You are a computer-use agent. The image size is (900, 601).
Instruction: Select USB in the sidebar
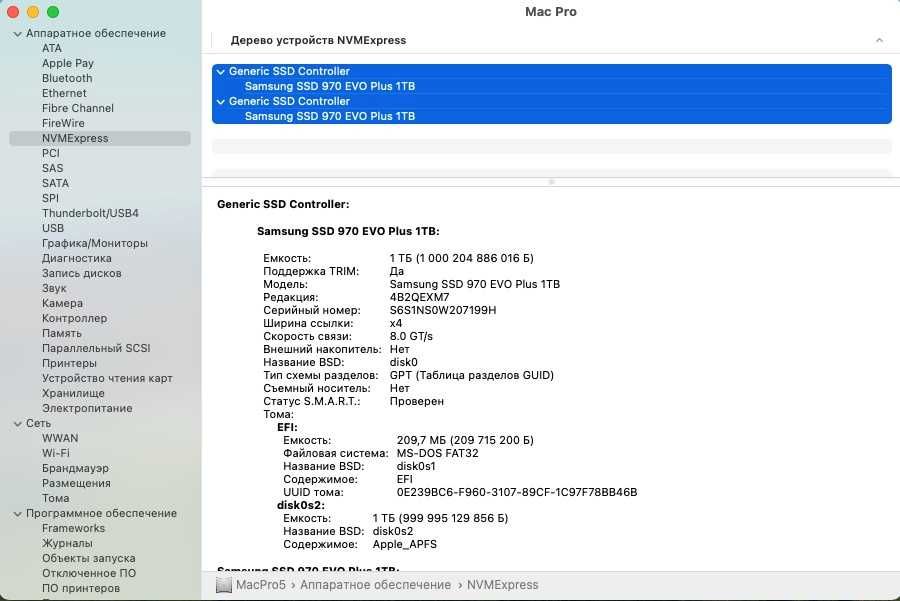[53, 228]
